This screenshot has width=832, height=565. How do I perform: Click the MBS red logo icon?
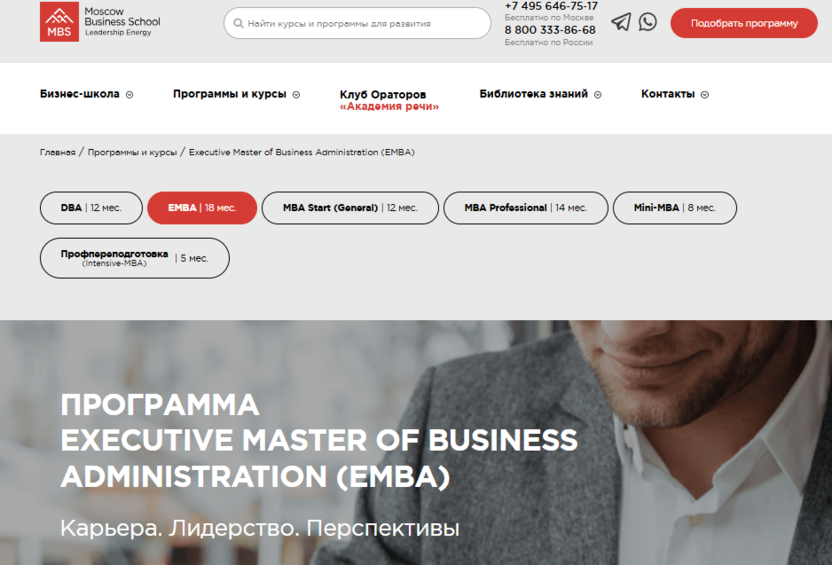[59, 22]
